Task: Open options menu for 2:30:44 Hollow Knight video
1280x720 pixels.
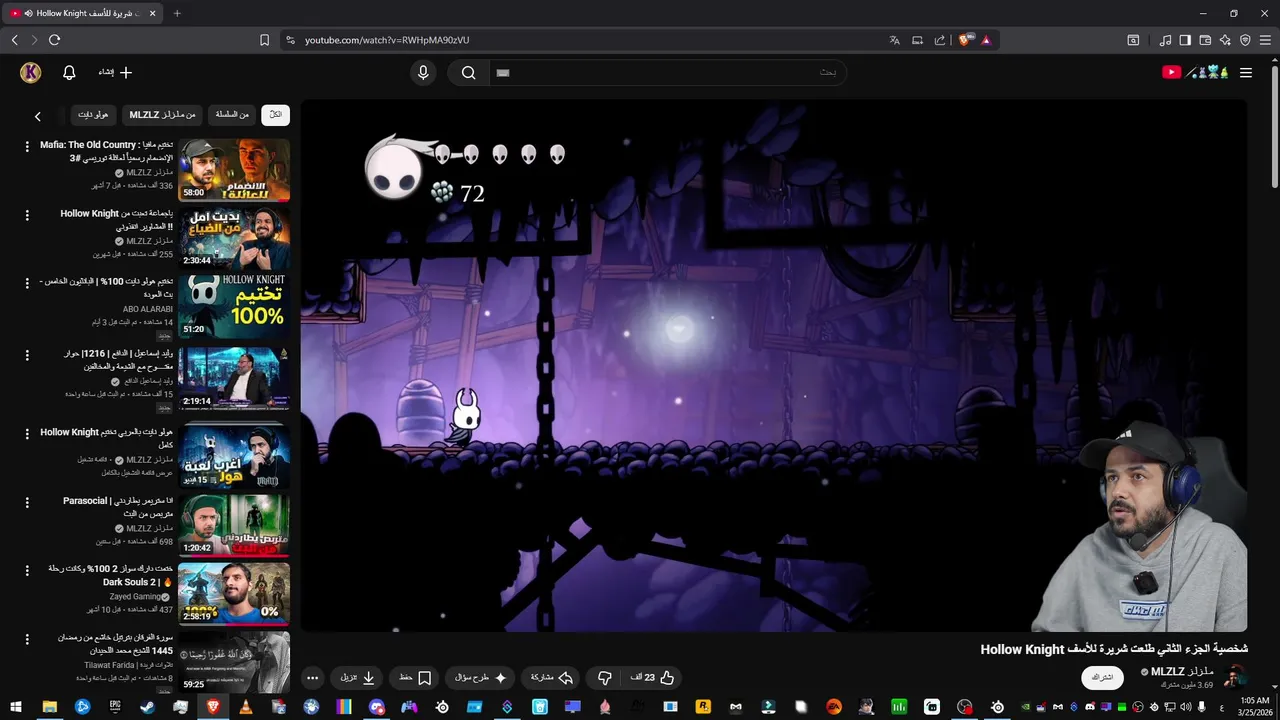Action: (27, 215)
